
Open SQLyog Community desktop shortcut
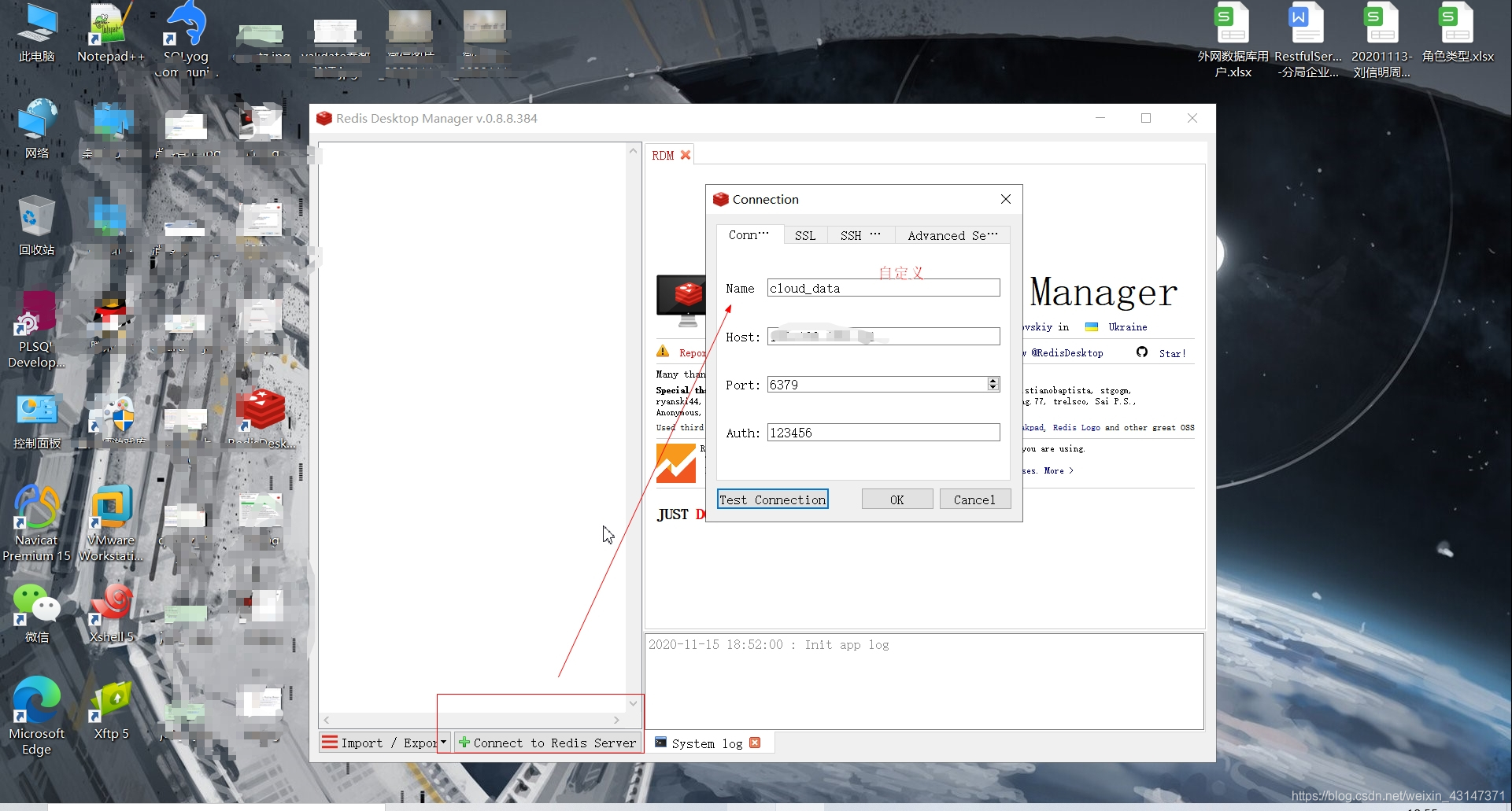(186, 39)
